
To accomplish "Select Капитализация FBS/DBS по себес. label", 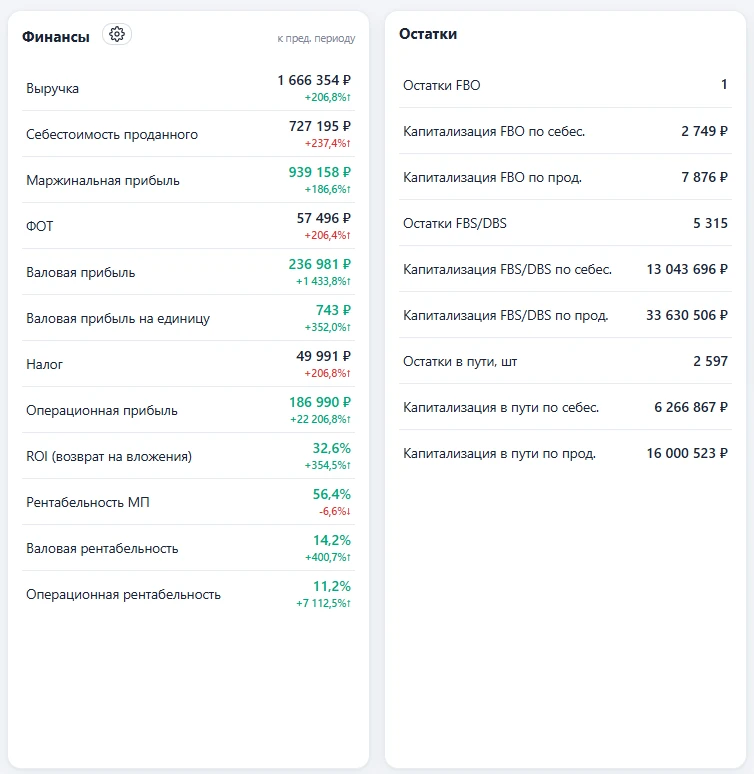I will 508,270.
